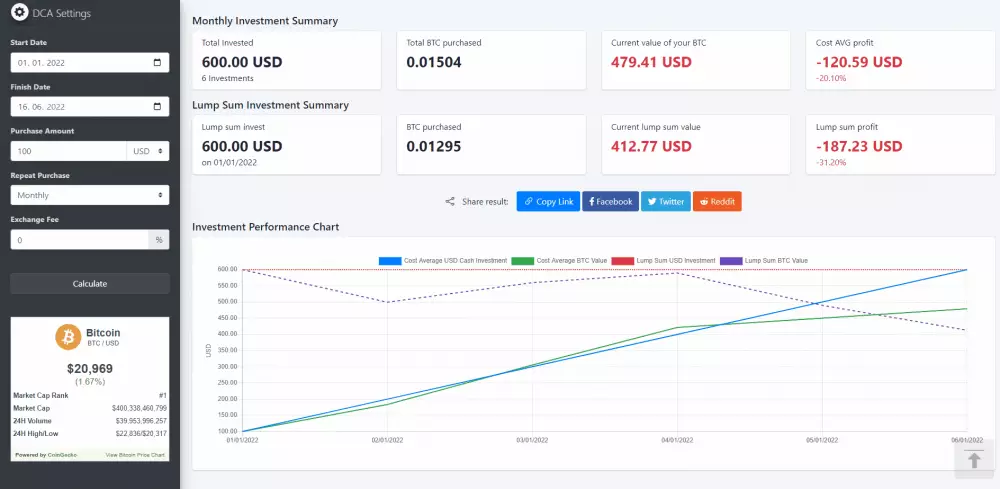Click the share icon beside Share result
The width and height of the screenshot is (1000, 489).
pyautogui.click(x=450, y=202)
